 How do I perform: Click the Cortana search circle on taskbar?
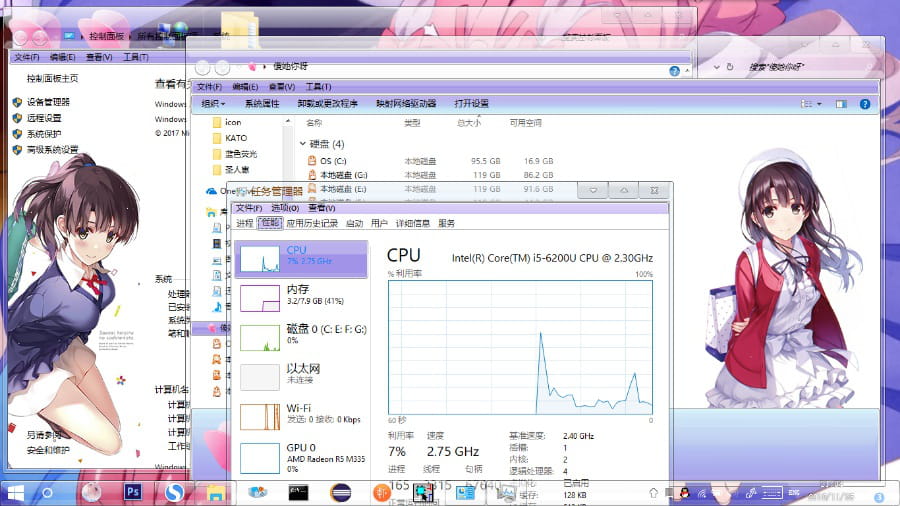click(x=48, y=493)
